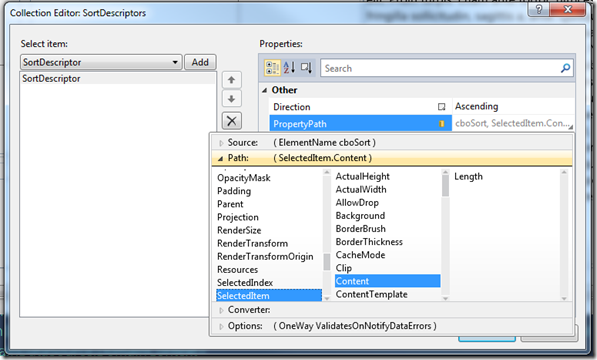The image size is (597, 360).
Task: Click the sort by property source icon
Action: coord(306,68)
